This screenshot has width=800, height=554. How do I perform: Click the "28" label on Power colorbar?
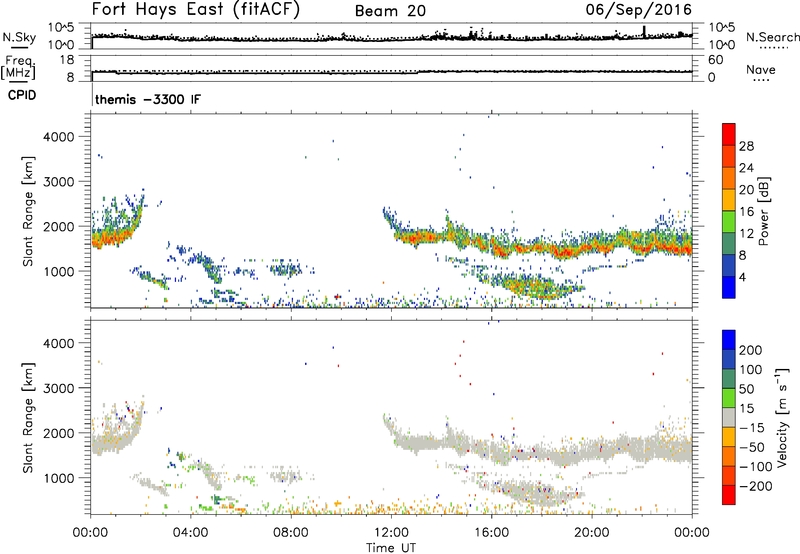click(746, 146)
